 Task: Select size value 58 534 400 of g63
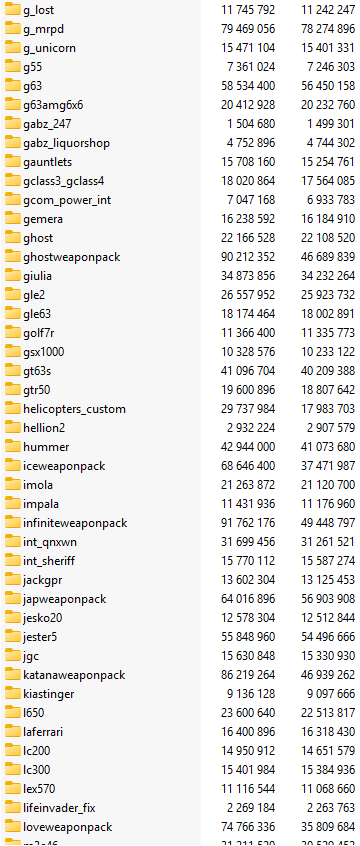pos(248,86)
